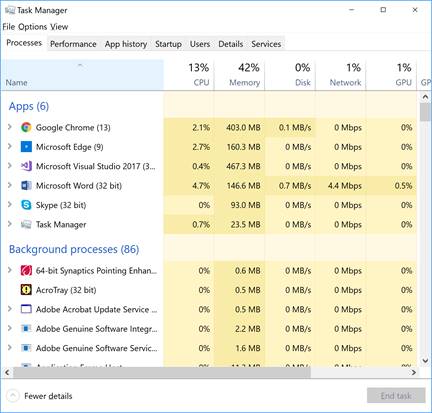
Task: Click the AcroTray process icon
Action: click(x=26, y=290)
